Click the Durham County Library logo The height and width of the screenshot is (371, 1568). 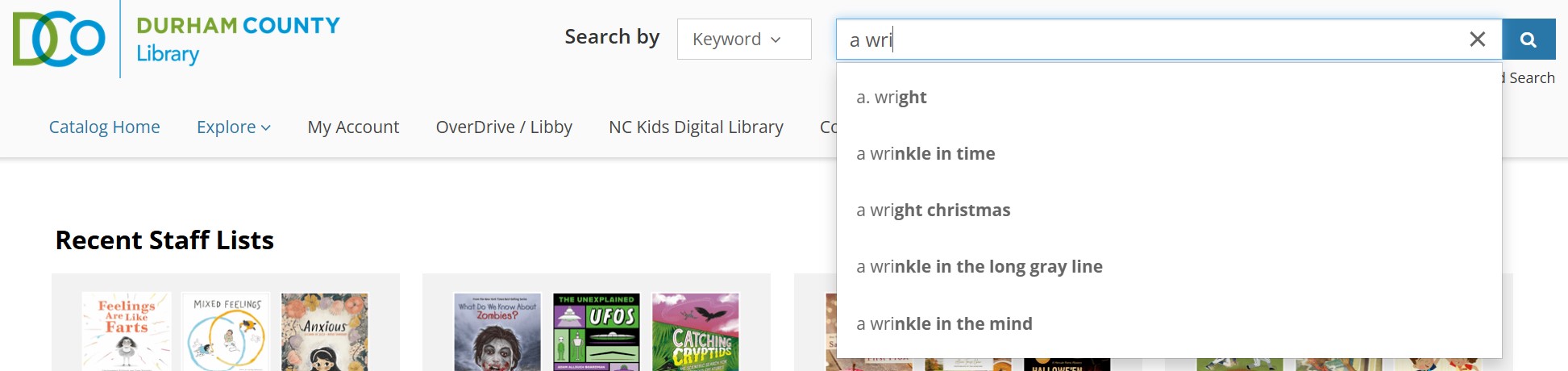[176, 40]
